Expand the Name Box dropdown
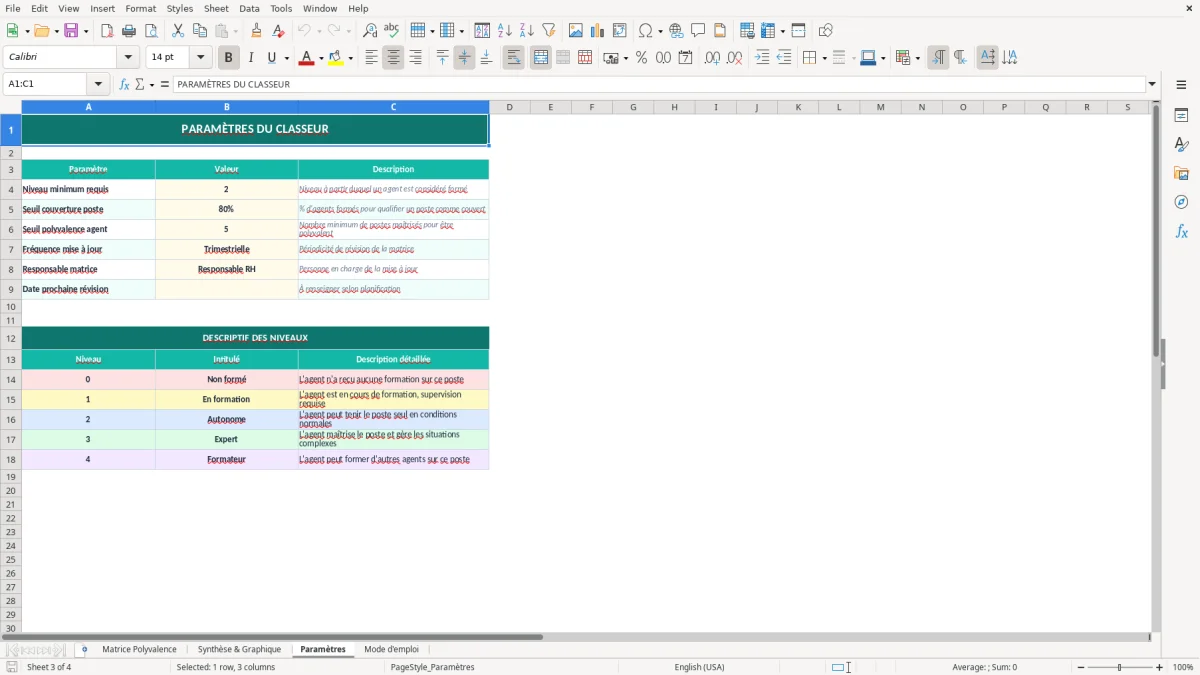The height and width of the screenshot is (675, 1200). point(98,84)
